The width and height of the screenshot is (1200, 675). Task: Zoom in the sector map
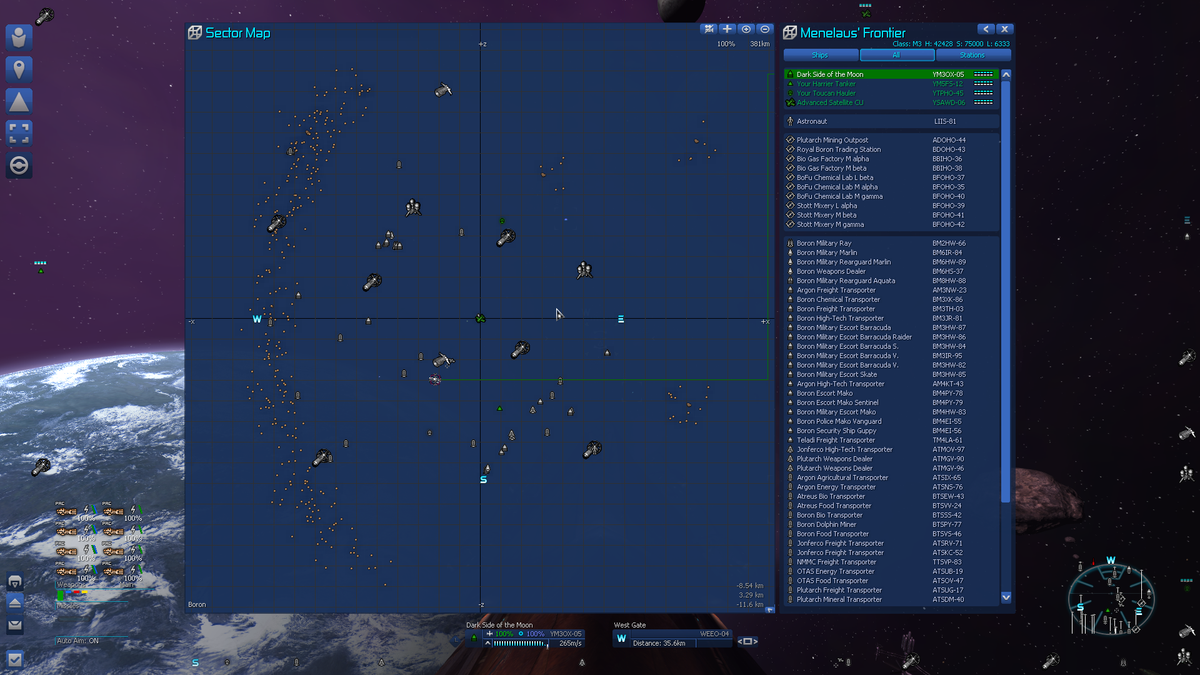[746, 30]
